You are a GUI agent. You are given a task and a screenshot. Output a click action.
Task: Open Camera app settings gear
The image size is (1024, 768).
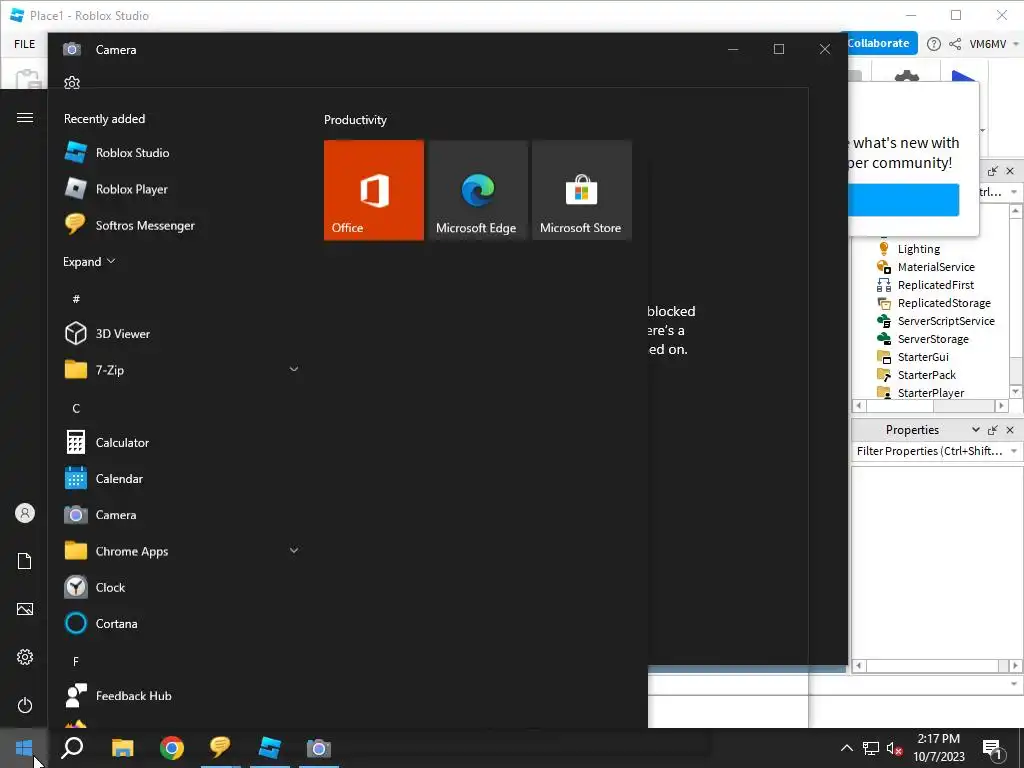coord(72,83)
